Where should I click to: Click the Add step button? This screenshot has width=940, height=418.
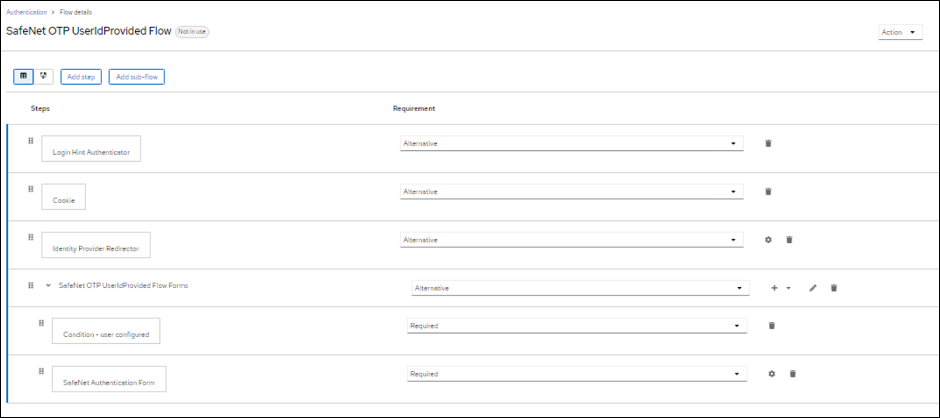pos(80,77)
